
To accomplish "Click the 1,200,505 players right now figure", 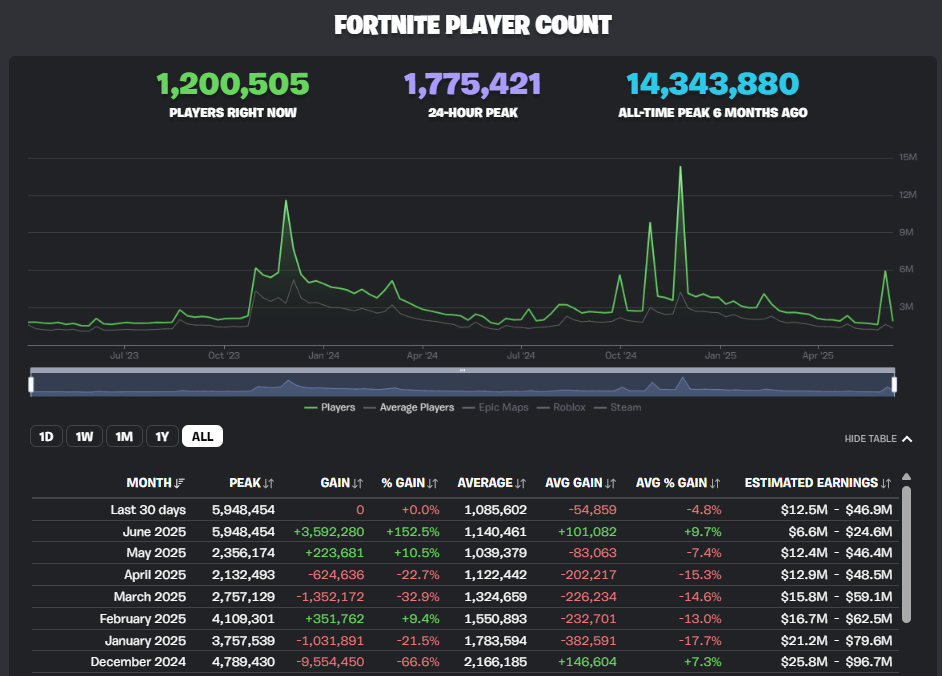I will [x=232, y=84].
